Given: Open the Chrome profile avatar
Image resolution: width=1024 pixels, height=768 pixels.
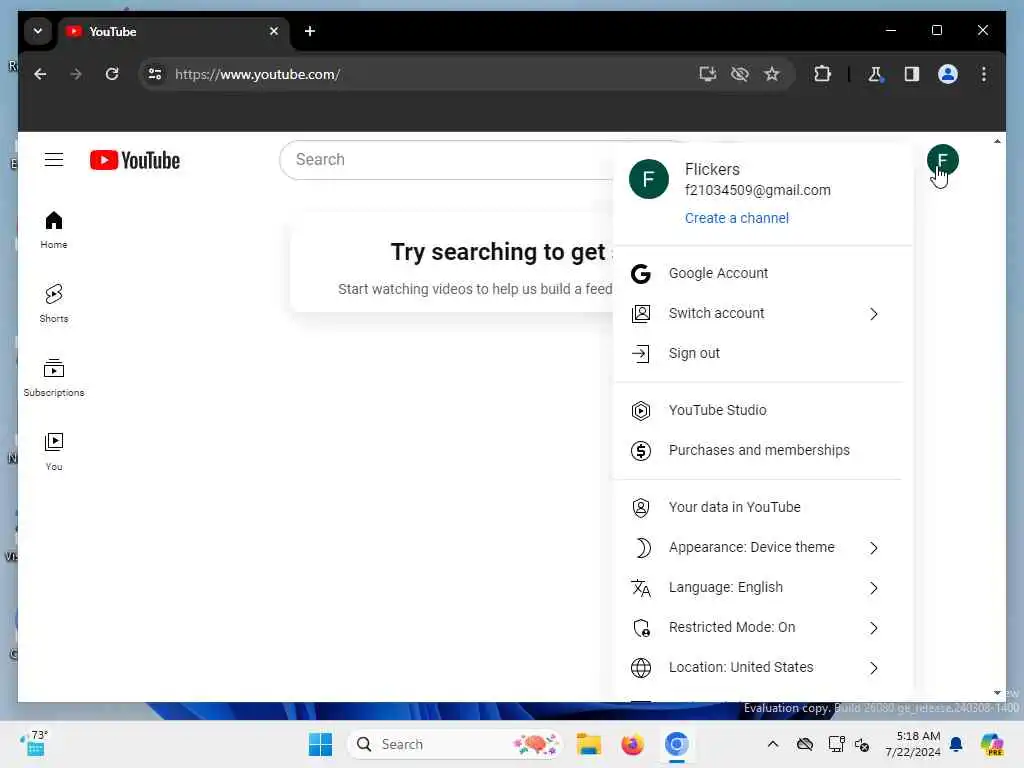Looking at the screenshot, I should coord(948,74).
